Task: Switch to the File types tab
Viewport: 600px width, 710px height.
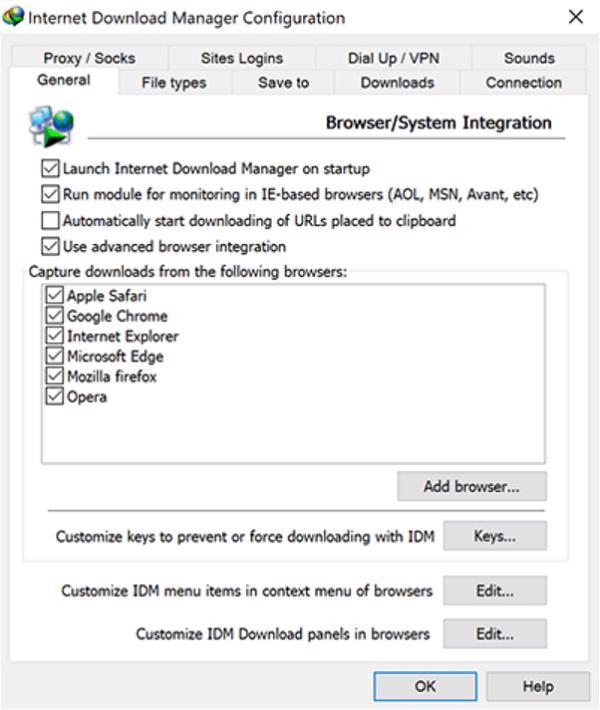Action: point(176,83)
